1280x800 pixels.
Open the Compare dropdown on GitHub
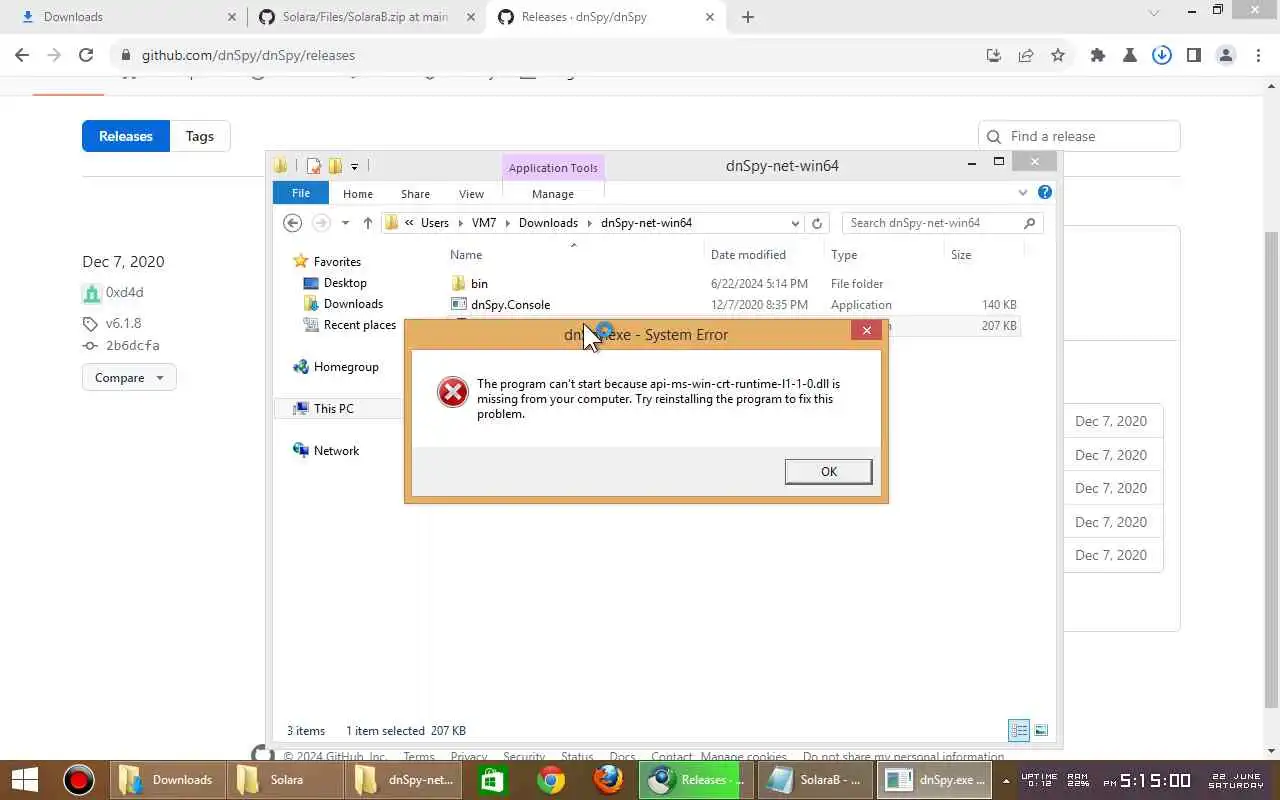(x=129, y=378)
